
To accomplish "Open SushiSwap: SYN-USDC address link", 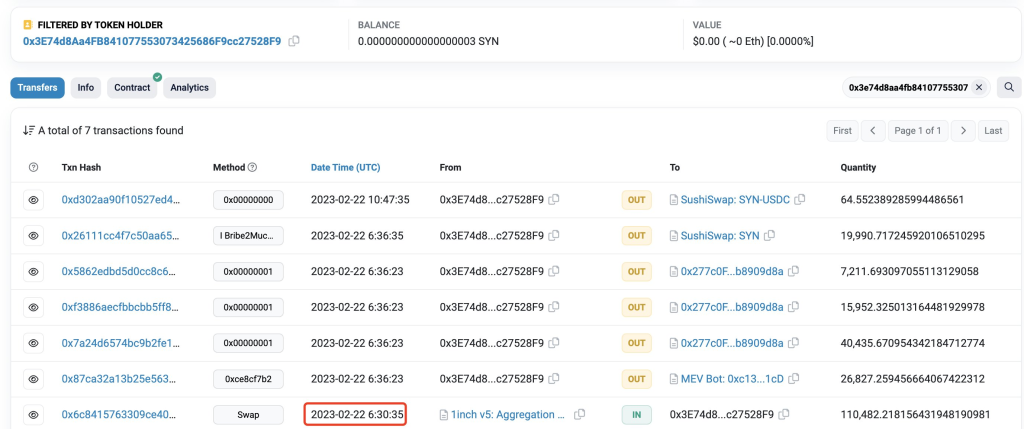I will click(x=735, y=200).
